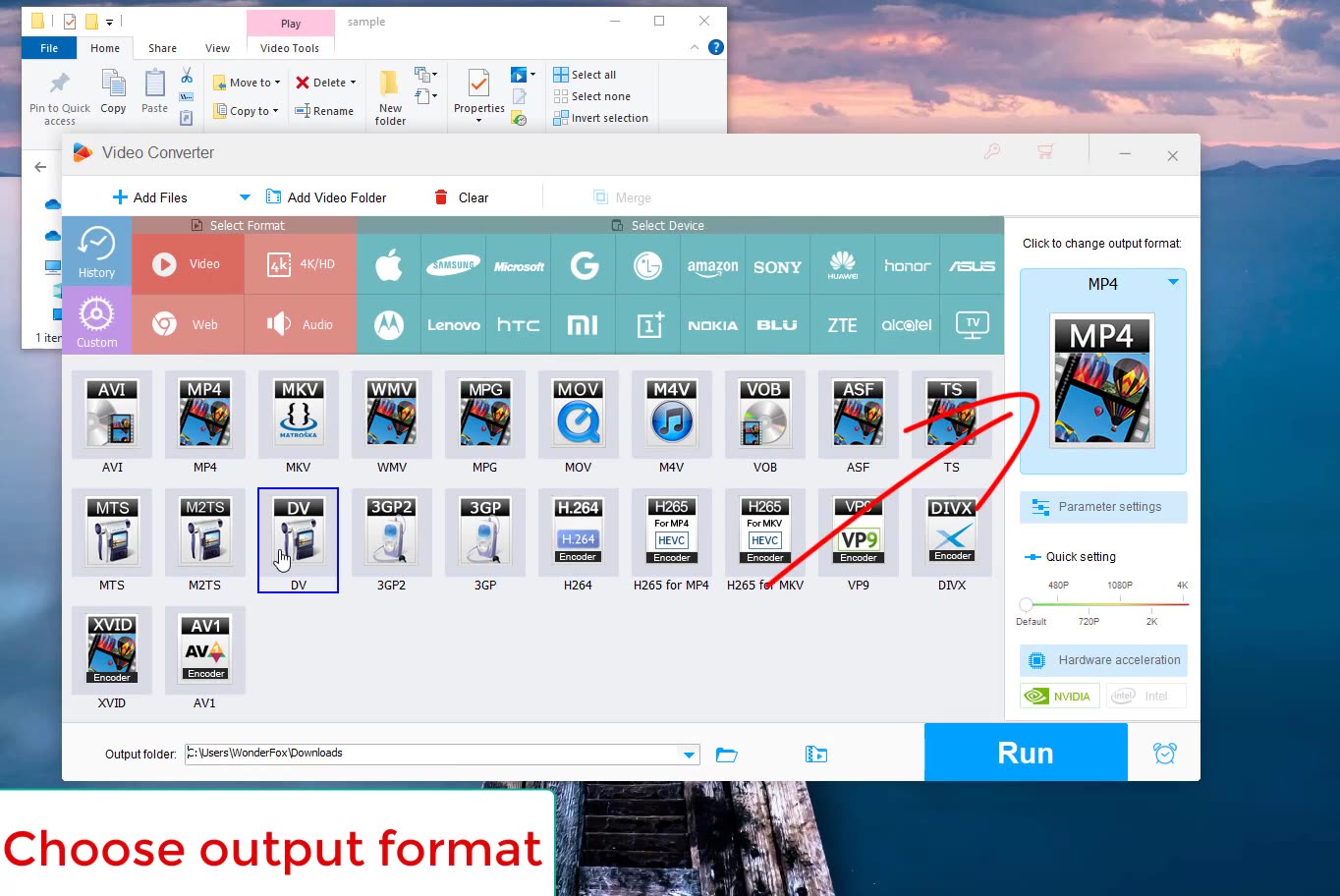
Task: Choose the MPG format icon
Action: [484, 414]
